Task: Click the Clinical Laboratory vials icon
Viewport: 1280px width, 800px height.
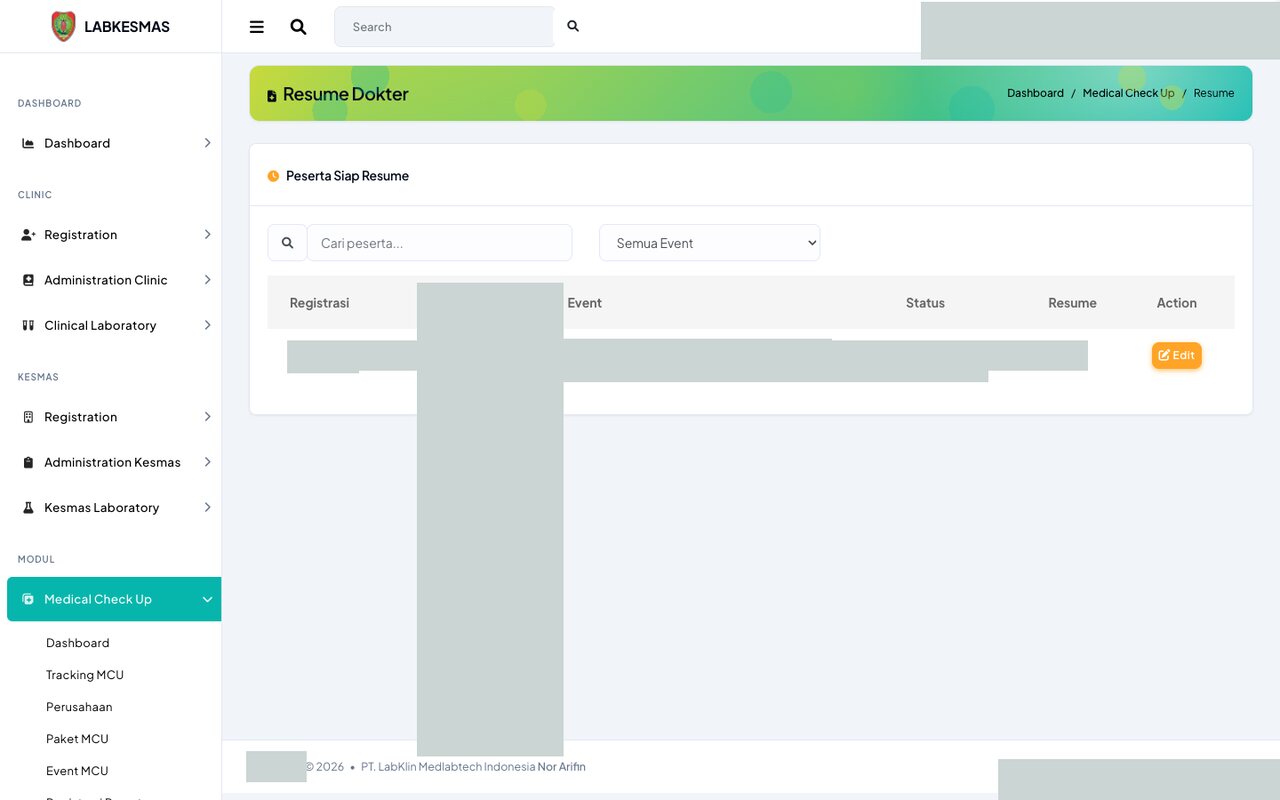Action: [x=28, y=325]
